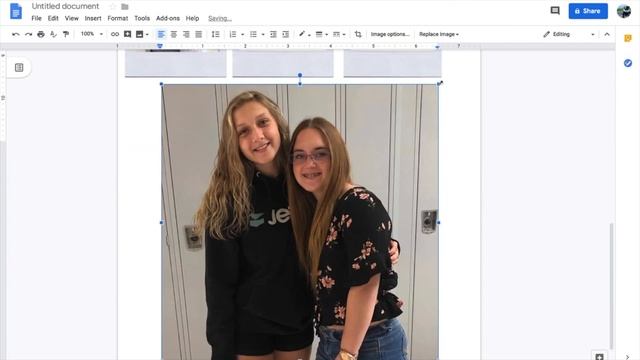Click the border color pencil icon
Viewport: 640px width, 360px height.
pos(302,34)
